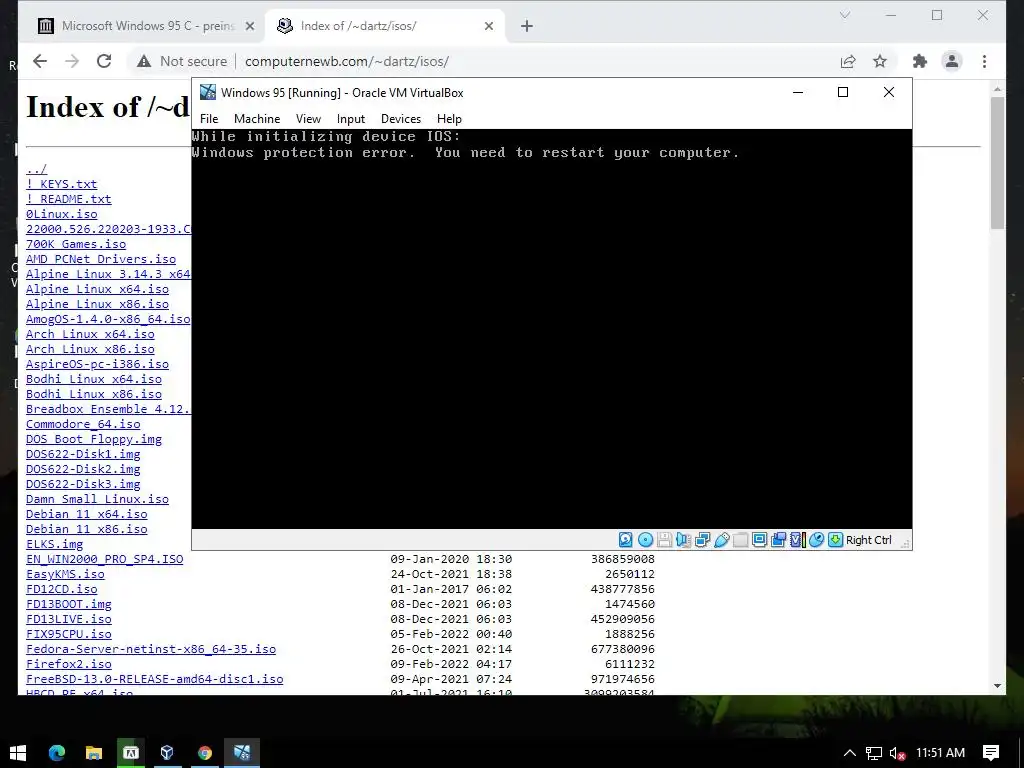Download AspireOS-pc-i386.iso
This screenshot has width=1024, height=768.
[97, 364]
